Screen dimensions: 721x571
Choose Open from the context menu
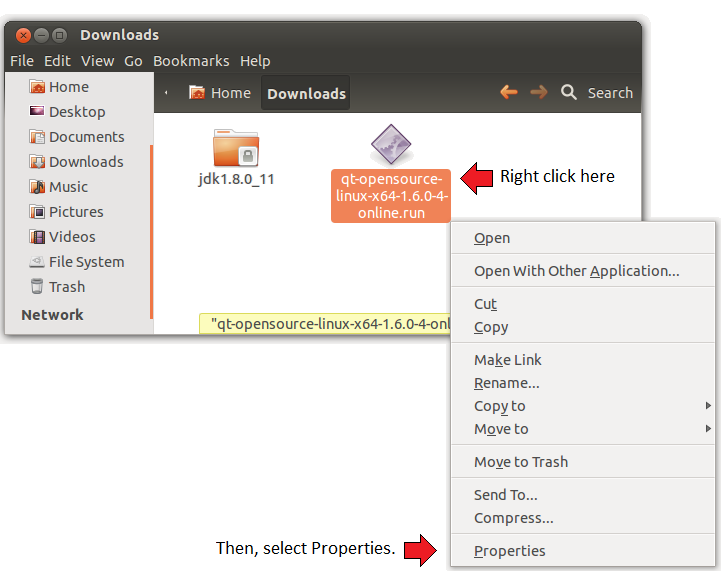583,238
